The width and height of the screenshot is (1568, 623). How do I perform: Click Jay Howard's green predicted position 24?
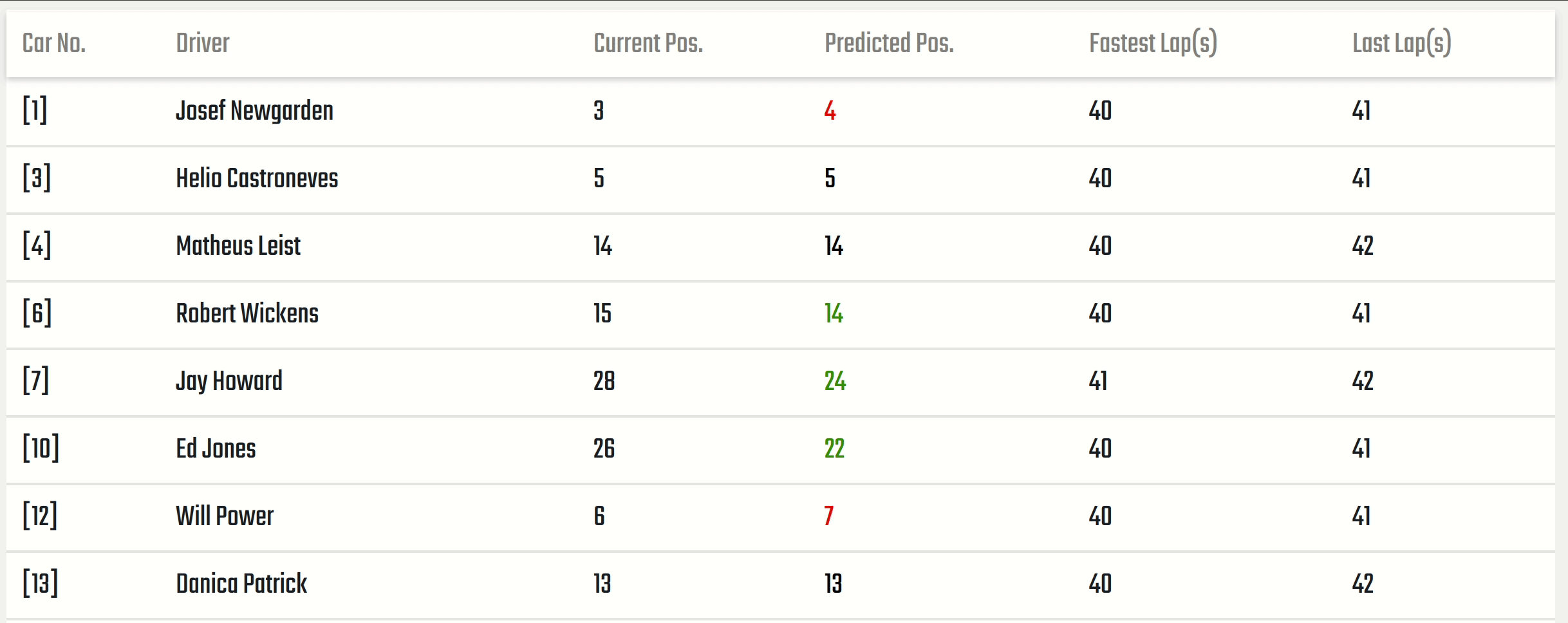pyautogui.click(x=835, y=382)
